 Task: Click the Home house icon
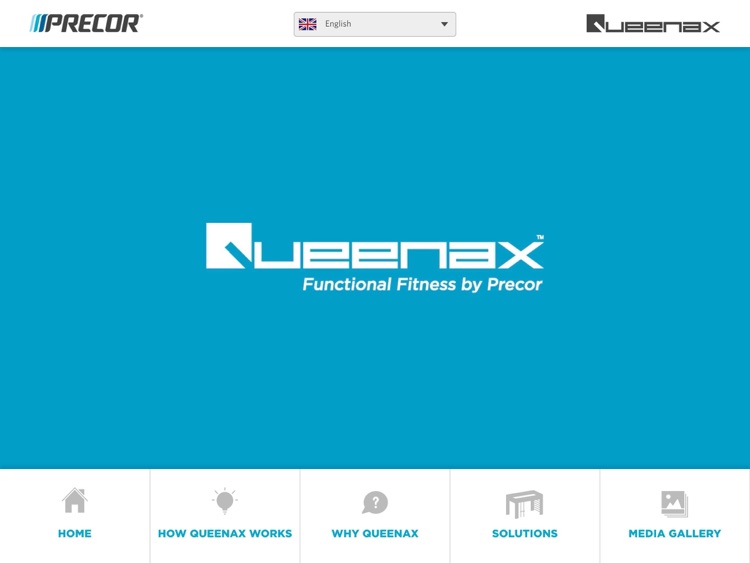tap(75, 500)
